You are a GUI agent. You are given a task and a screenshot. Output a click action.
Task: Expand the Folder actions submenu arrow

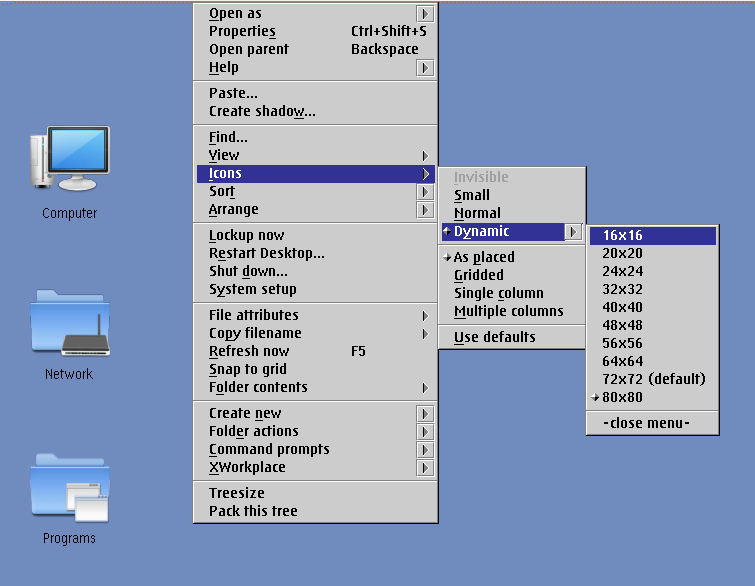(425, 431)
